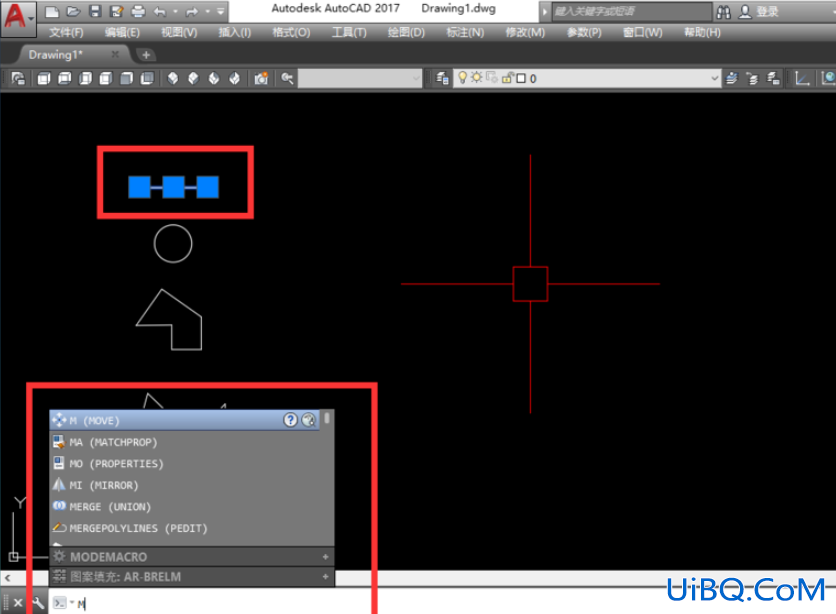836x614 pixels.
Task: Expand the search box arrow at its left
Action: 545,11
